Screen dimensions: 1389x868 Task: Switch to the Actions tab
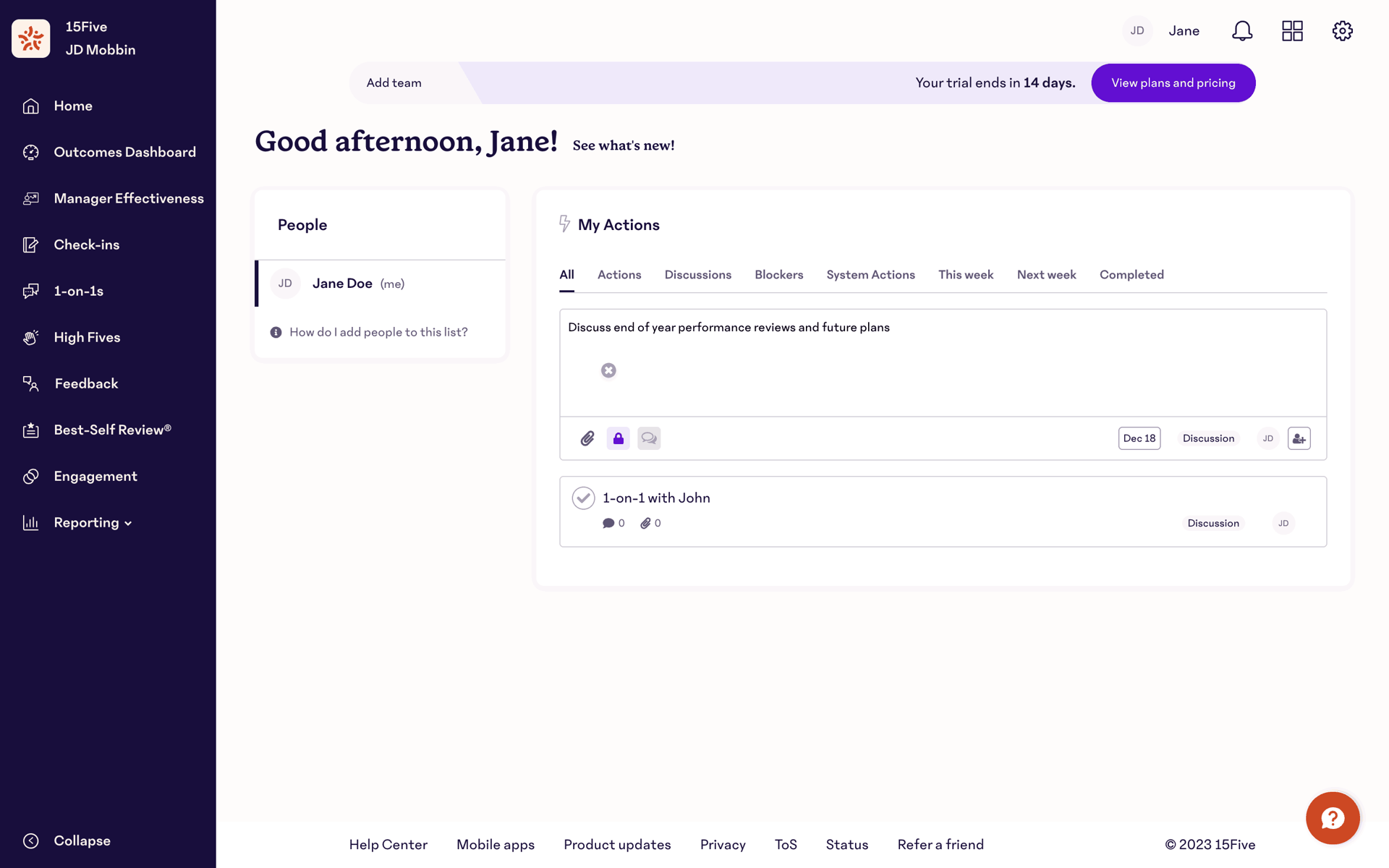tap(619, 275)
